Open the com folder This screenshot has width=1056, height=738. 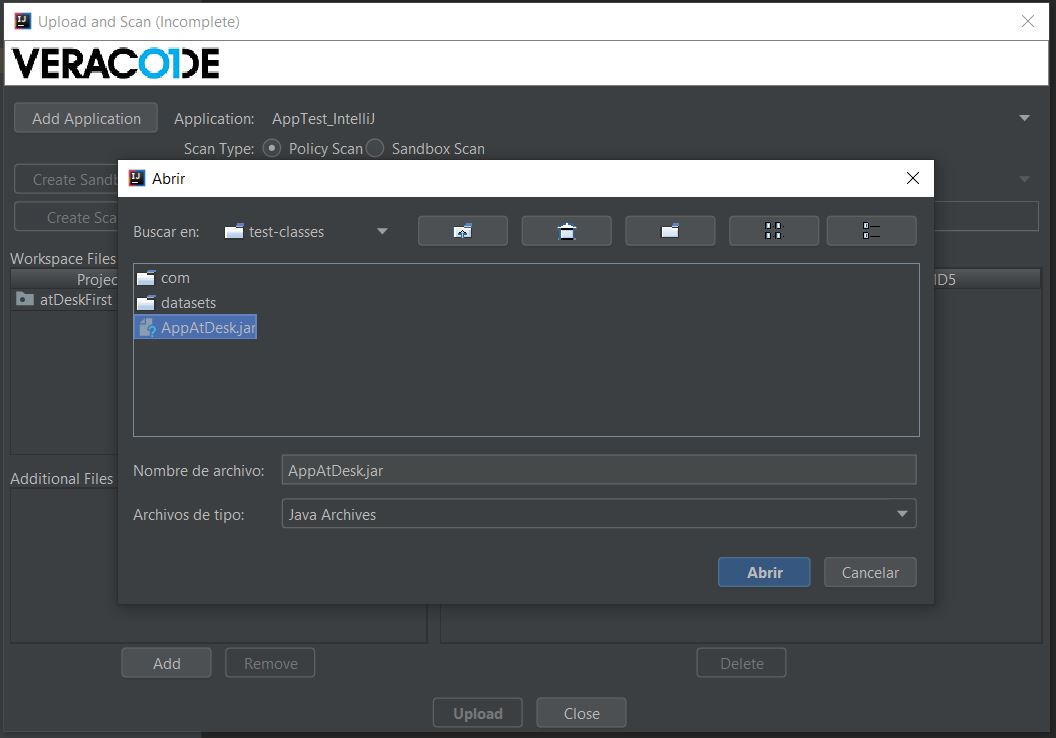click(164, 277)
